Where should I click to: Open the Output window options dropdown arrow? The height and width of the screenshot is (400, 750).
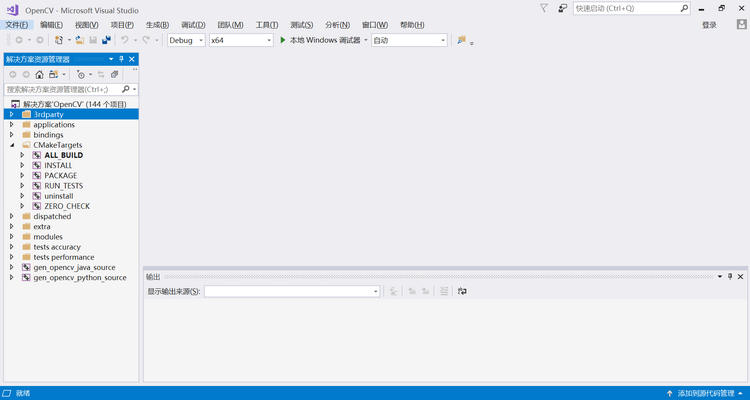(x=719, y=277)
